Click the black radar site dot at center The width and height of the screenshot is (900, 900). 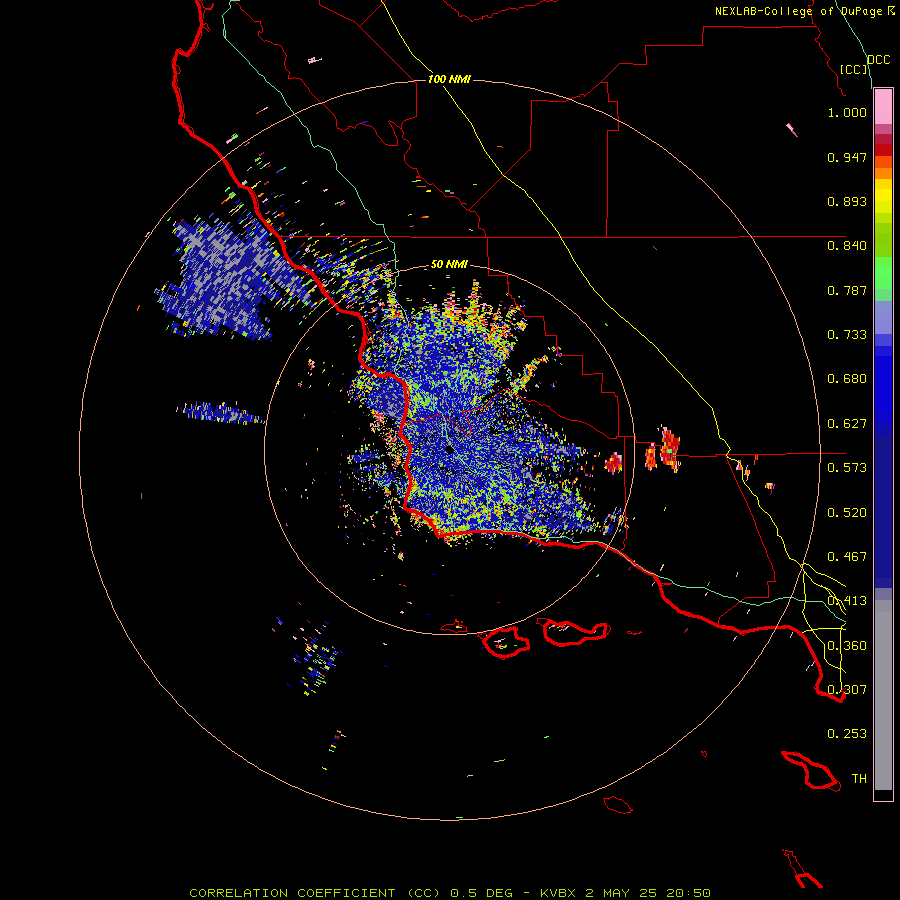click(449, 449)
